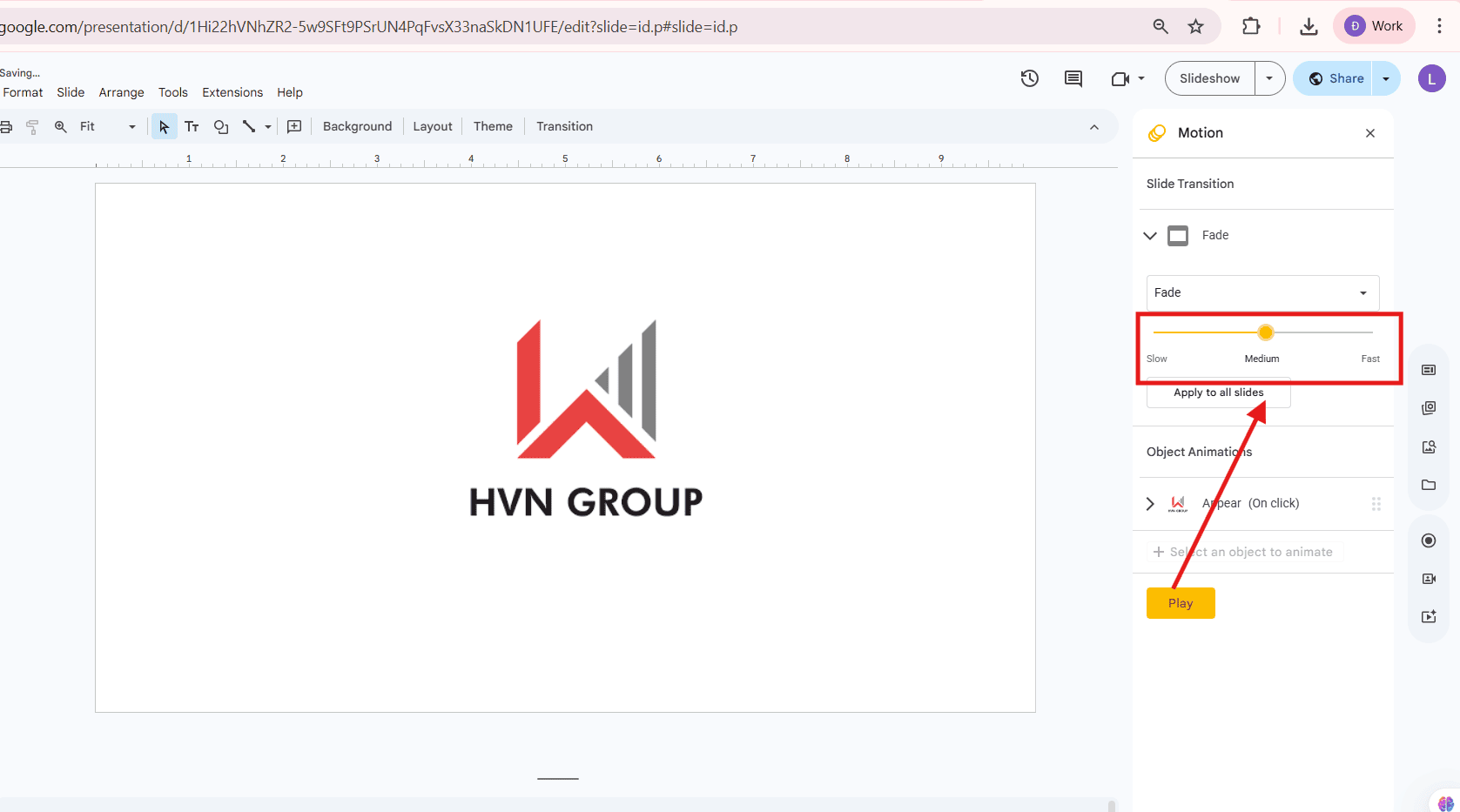Screen dimensions: 1460x812
Task: Bookmark page with star icon
Action: pos(1196,26)
